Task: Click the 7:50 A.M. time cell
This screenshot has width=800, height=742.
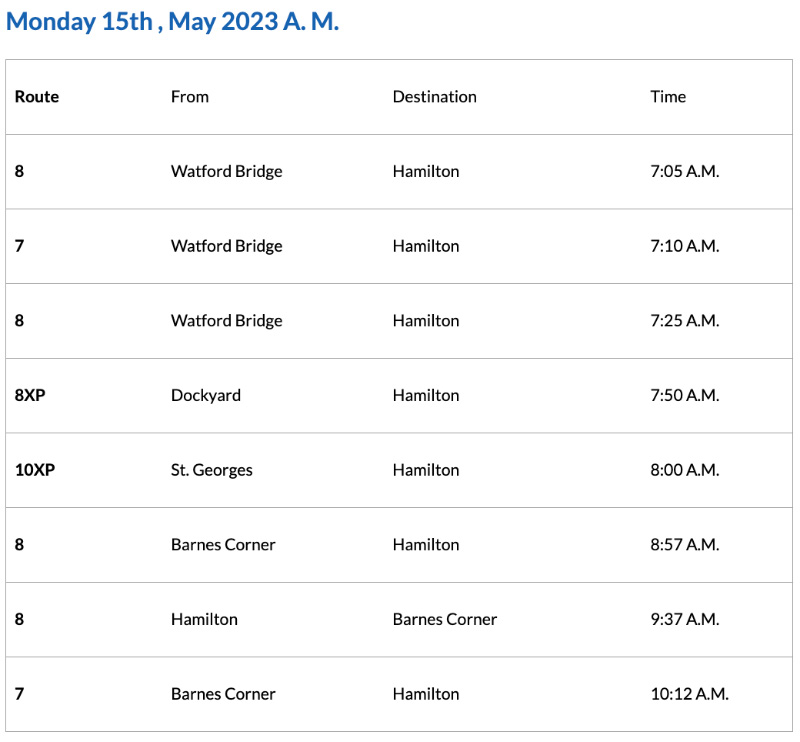Action: point(684,395)
